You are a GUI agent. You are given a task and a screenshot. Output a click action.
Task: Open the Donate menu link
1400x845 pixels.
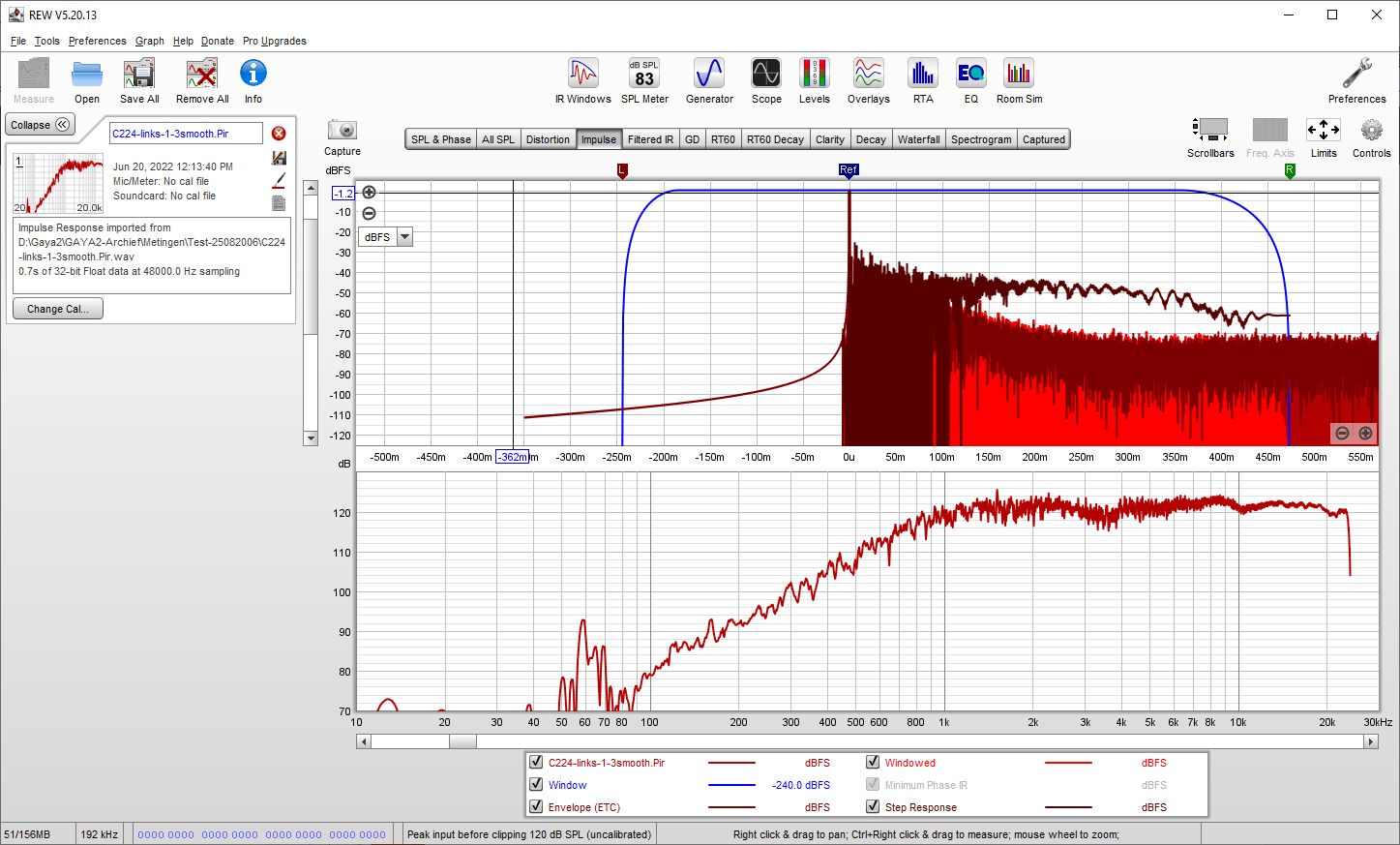click(218, 41)
